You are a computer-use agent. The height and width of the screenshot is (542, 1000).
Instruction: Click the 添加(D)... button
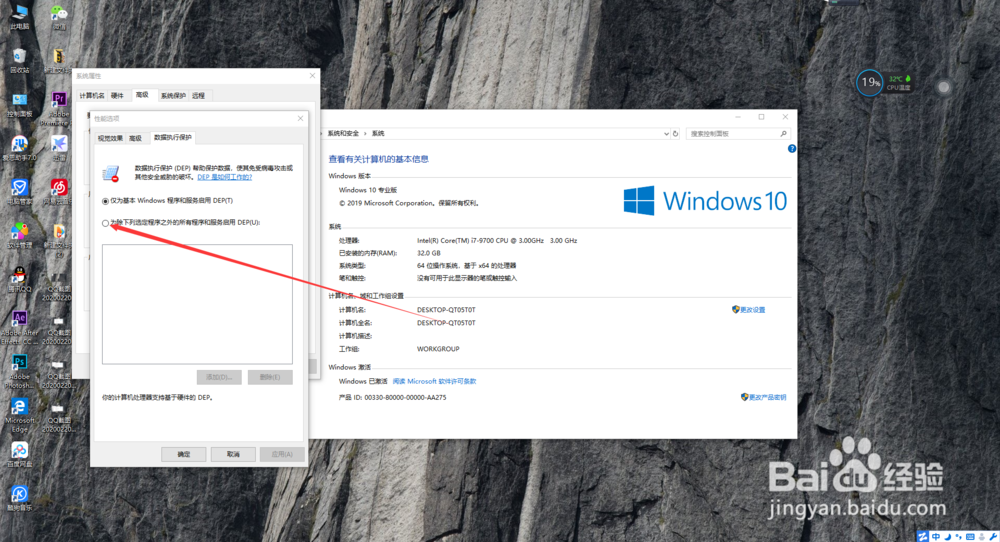[219, 377]
